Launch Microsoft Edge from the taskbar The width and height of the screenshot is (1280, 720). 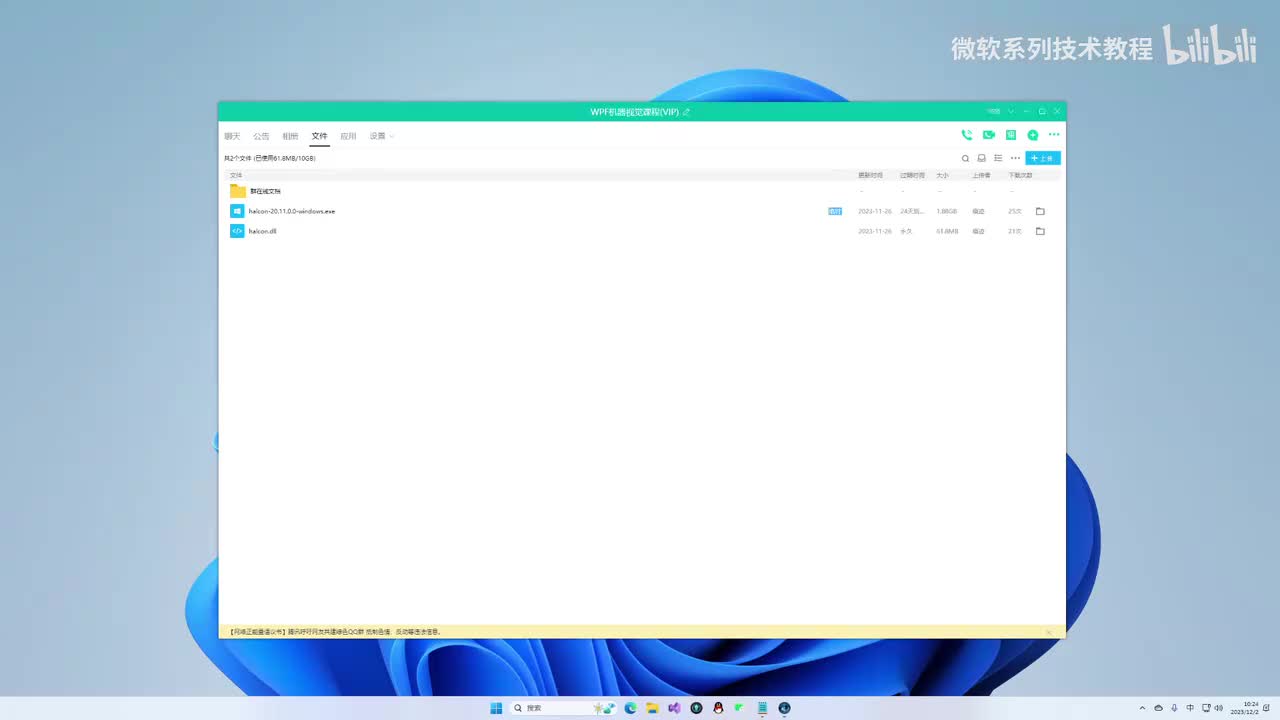point(630,708)
